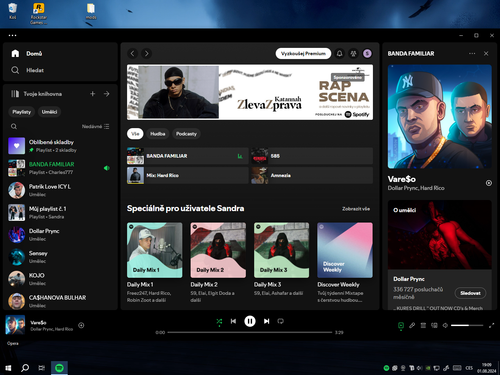Open the O umělci artist card
The height and width of the screenshot is (375, 500).
(440, 255)
